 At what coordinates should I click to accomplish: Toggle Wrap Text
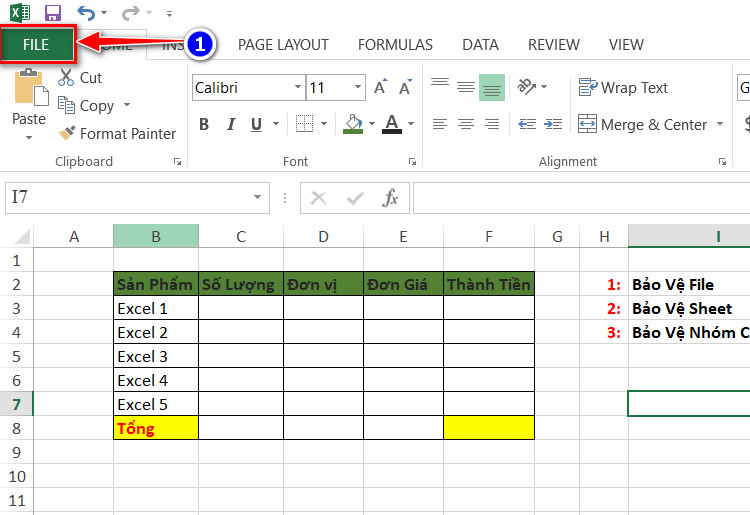[623, 88]
